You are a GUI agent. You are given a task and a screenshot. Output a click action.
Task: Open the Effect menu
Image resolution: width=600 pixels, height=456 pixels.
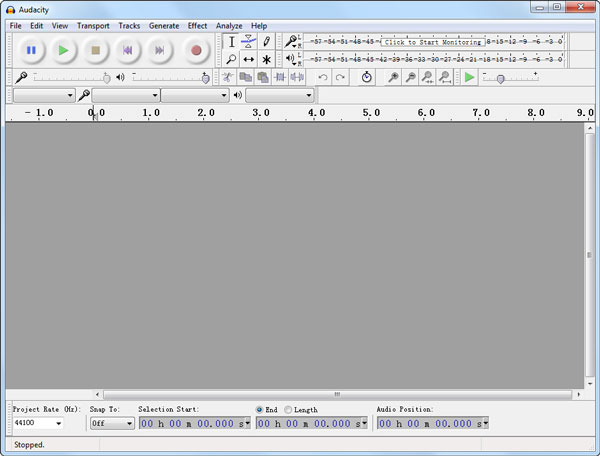click(x=197, y=26)
